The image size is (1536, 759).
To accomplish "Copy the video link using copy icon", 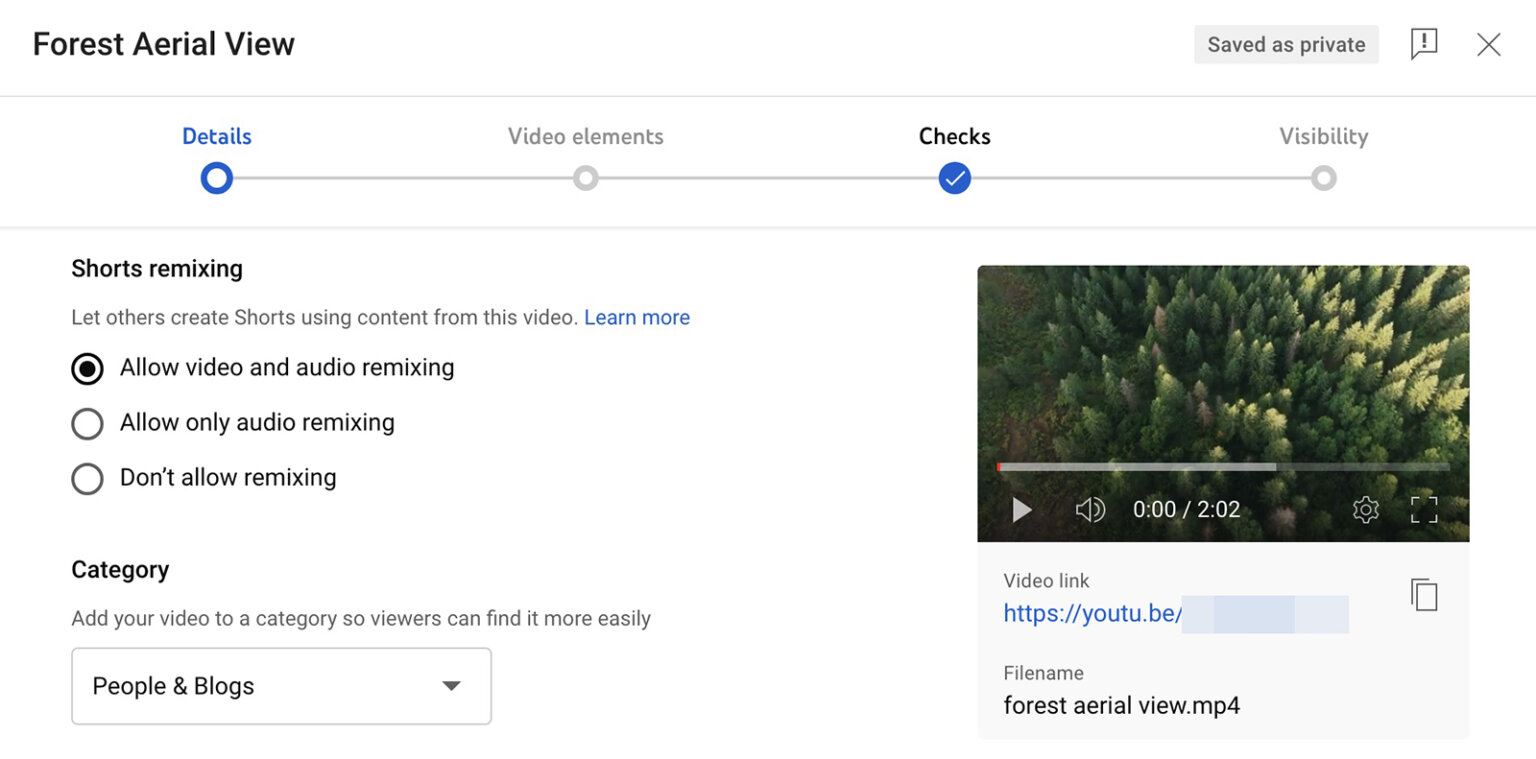I will coord(1424,594).
